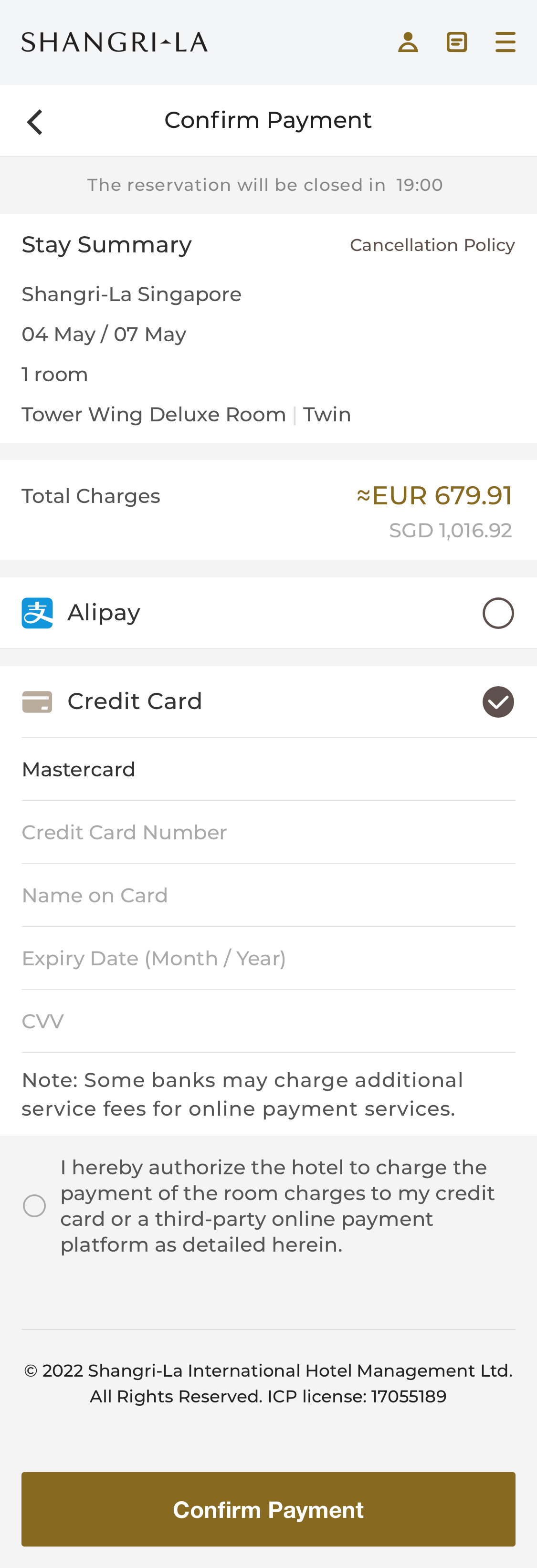The height and width of the screenshot is (1568, 537).
Task: Click the Alipay logo icon
Action: pyautogui.click(x=38, y=612)
